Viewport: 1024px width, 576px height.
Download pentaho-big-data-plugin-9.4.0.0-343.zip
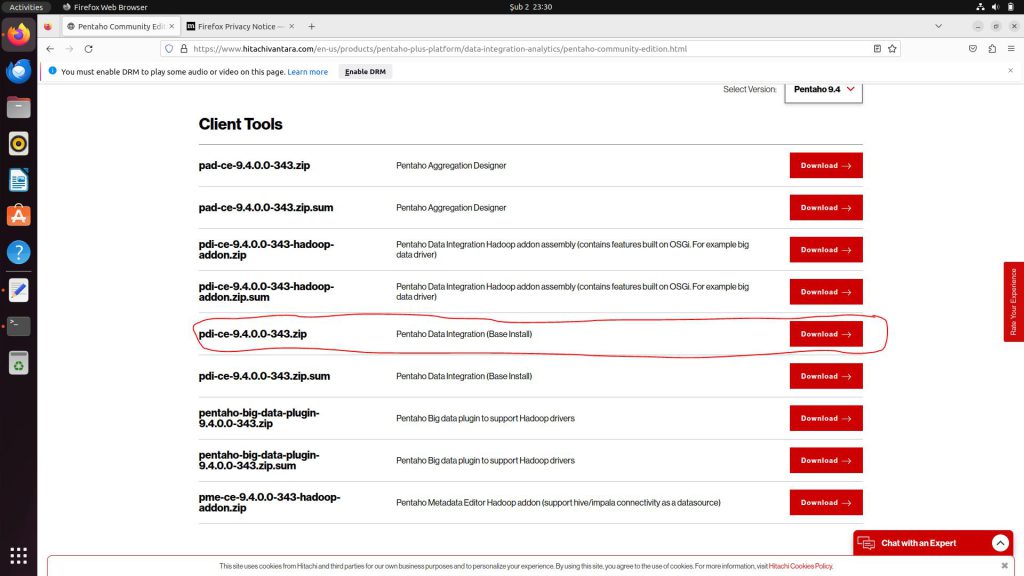tap(825, 418)
